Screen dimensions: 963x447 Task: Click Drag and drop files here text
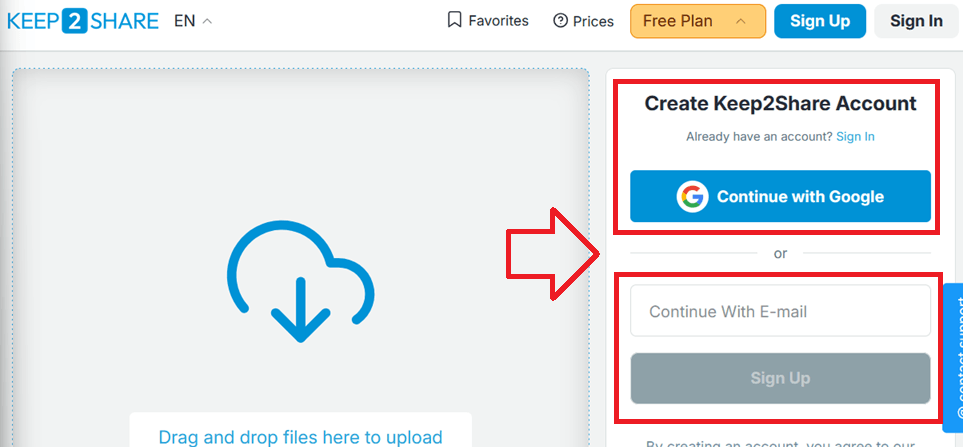pyautogui.click(x=300, y=437)
